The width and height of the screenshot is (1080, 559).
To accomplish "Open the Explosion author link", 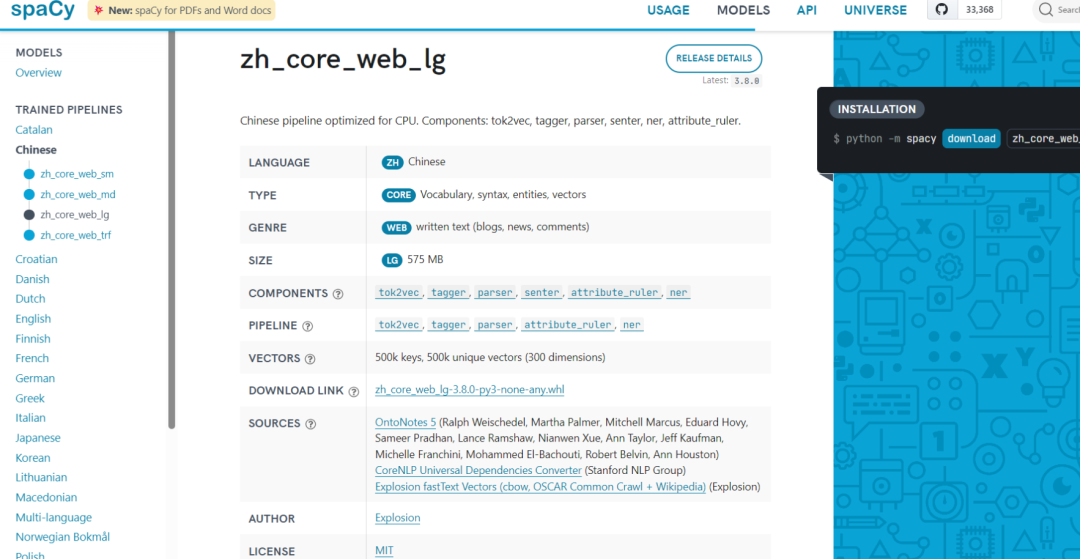I will pos(397,518).
